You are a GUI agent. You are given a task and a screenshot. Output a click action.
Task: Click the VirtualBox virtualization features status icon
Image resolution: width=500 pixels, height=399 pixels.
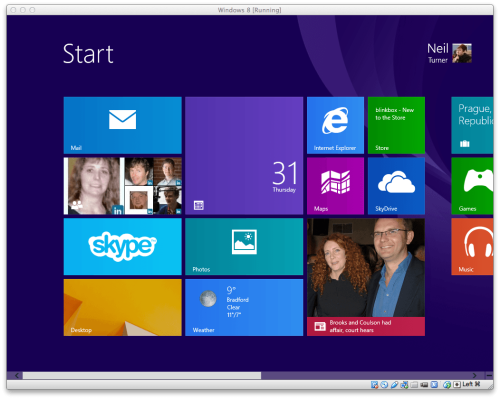point(434,385)
